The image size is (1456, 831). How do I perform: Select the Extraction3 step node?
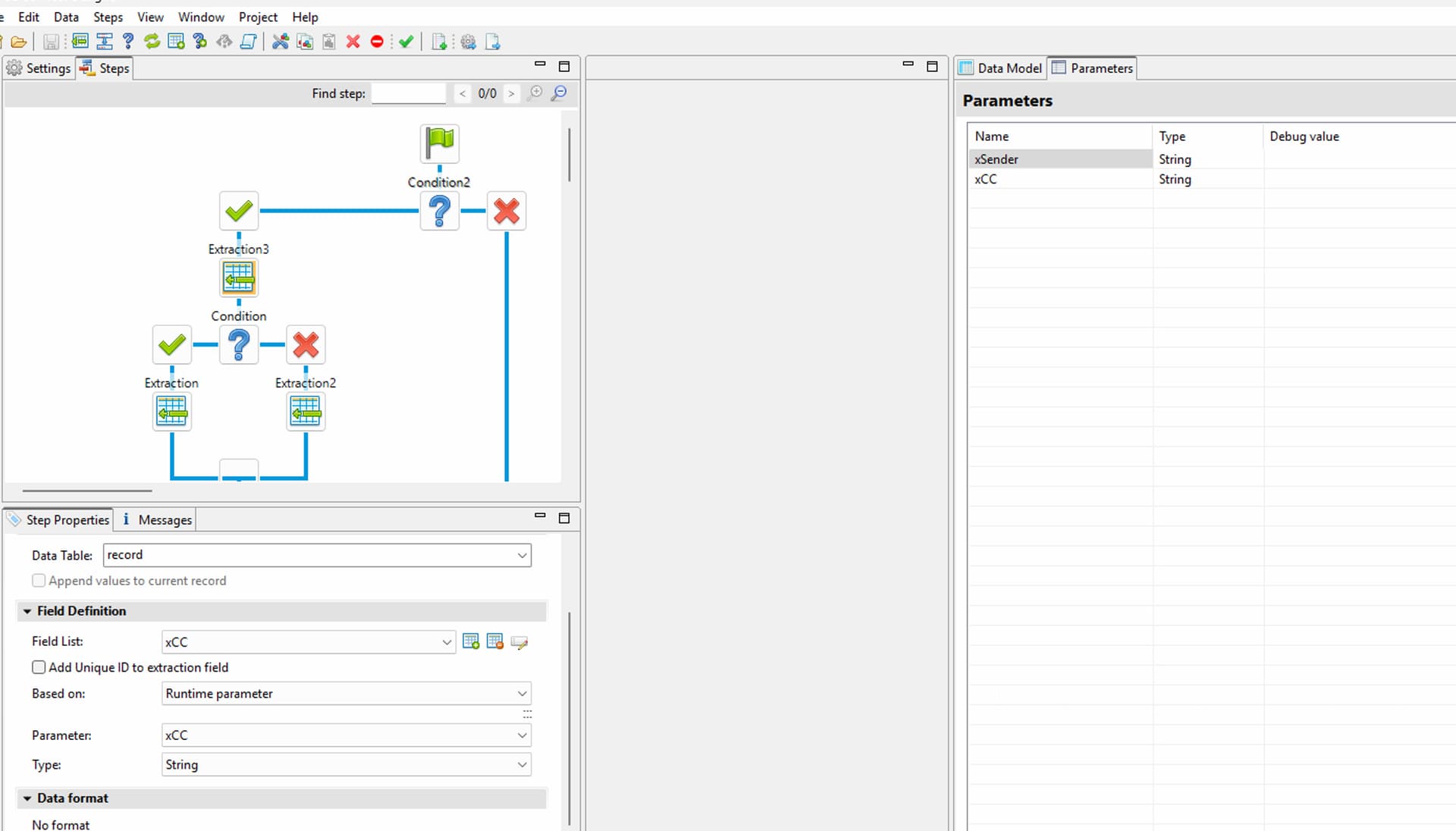pyautogui.click(x=239, y=278)
